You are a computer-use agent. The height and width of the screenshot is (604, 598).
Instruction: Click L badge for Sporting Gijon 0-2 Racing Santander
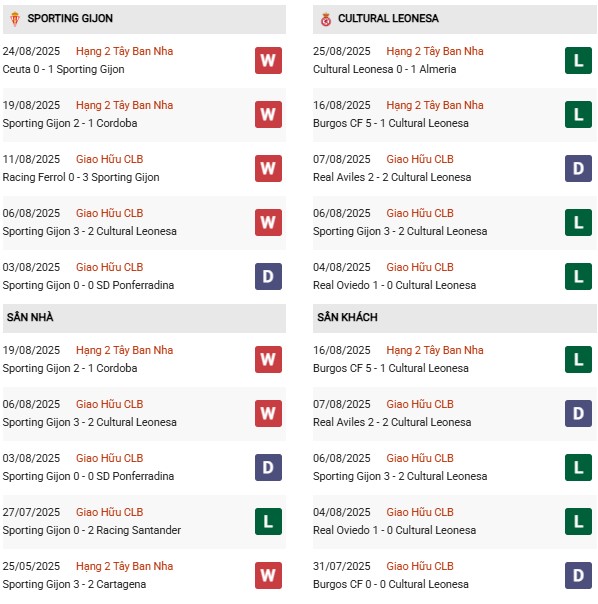268,522
